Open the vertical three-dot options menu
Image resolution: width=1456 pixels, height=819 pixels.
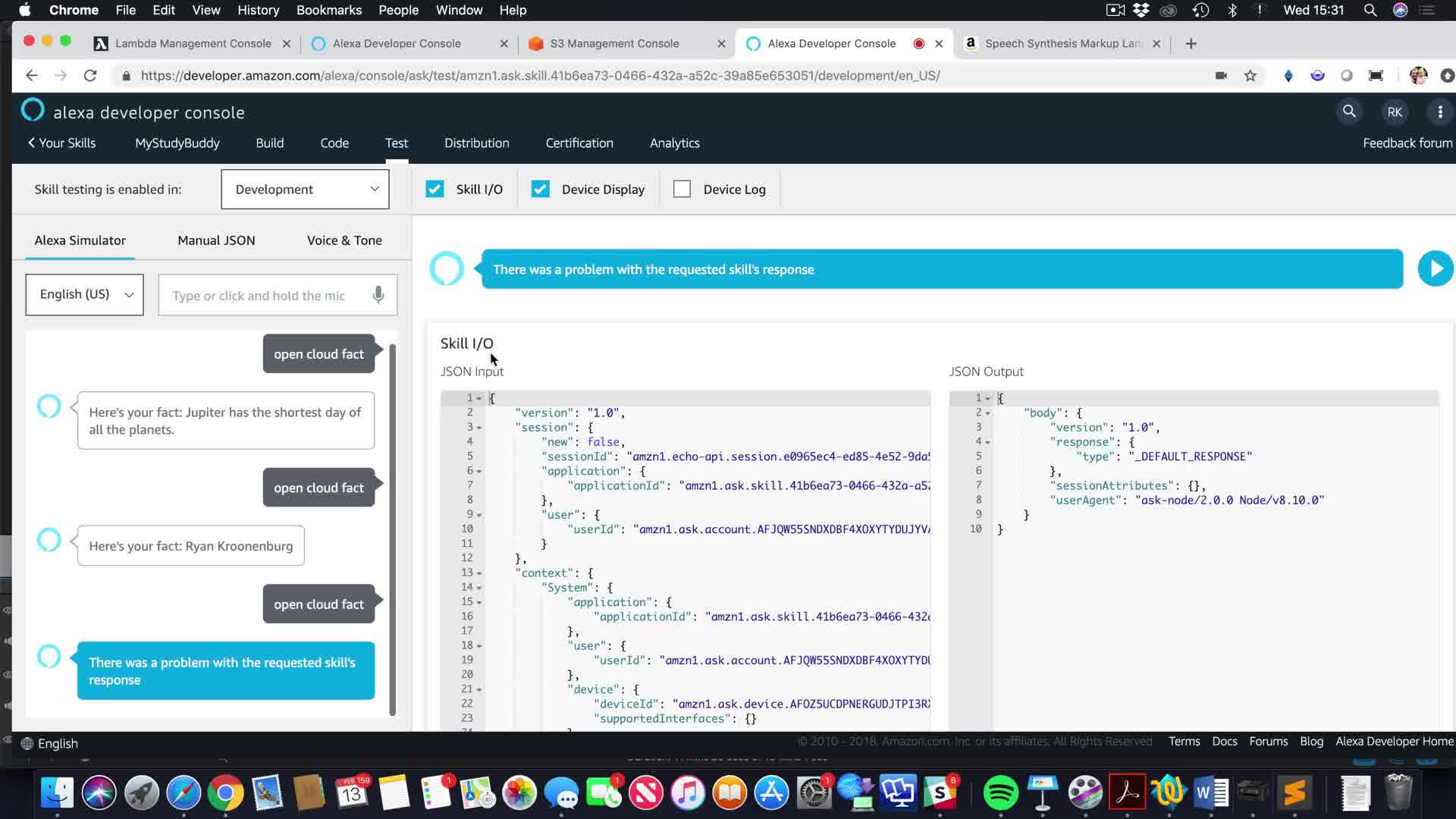pos(1440,112)
